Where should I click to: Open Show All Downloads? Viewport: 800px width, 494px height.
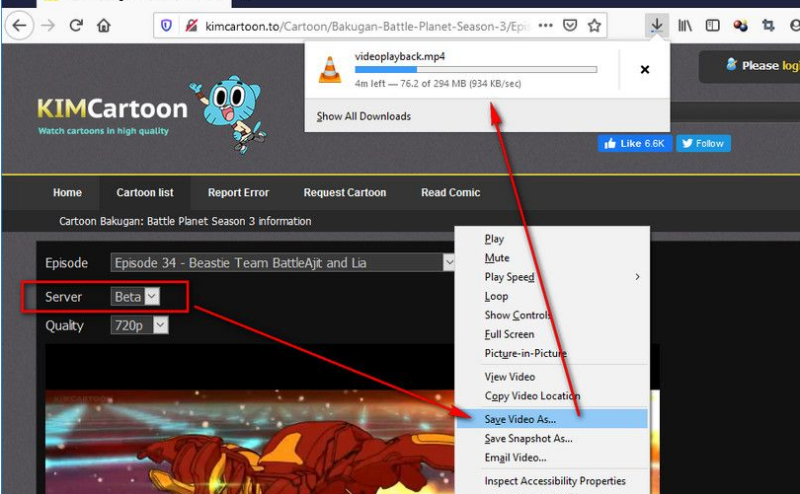pyautogui.click(x=363, y=116)
